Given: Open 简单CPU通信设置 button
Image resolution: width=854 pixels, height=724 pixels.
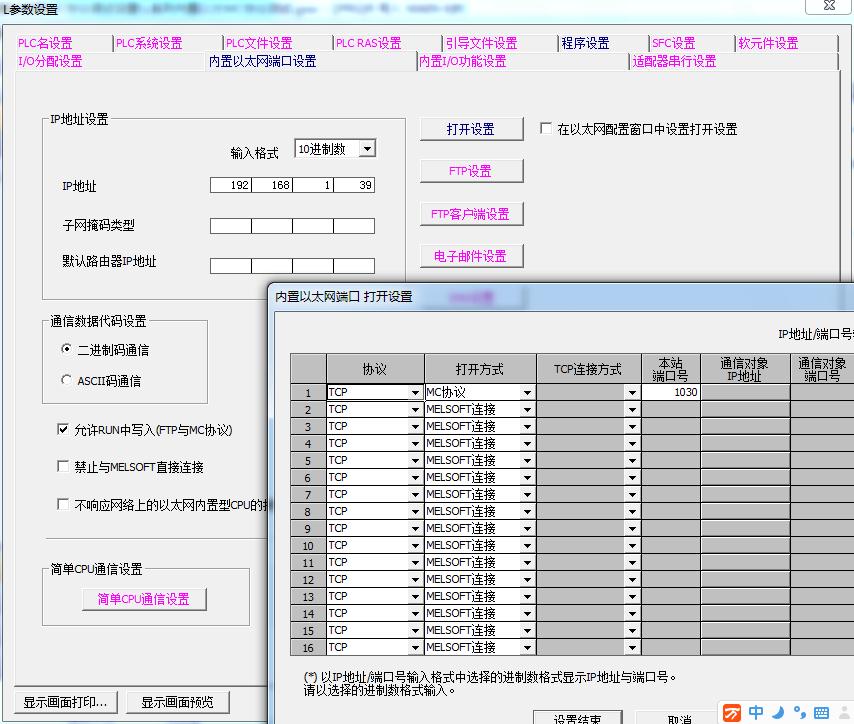Looking at the screenshot, I should point(144,599).
